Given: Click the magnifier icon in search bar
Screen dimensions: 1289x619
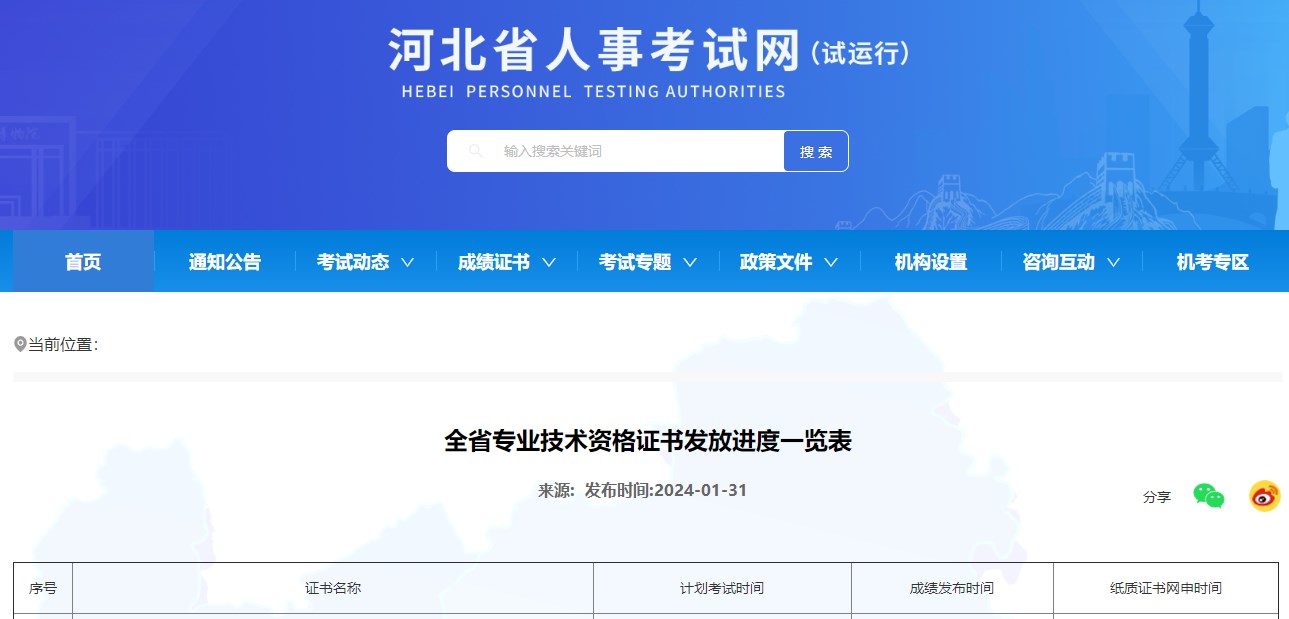Looking at the screenshot, I should pos(474,150).
